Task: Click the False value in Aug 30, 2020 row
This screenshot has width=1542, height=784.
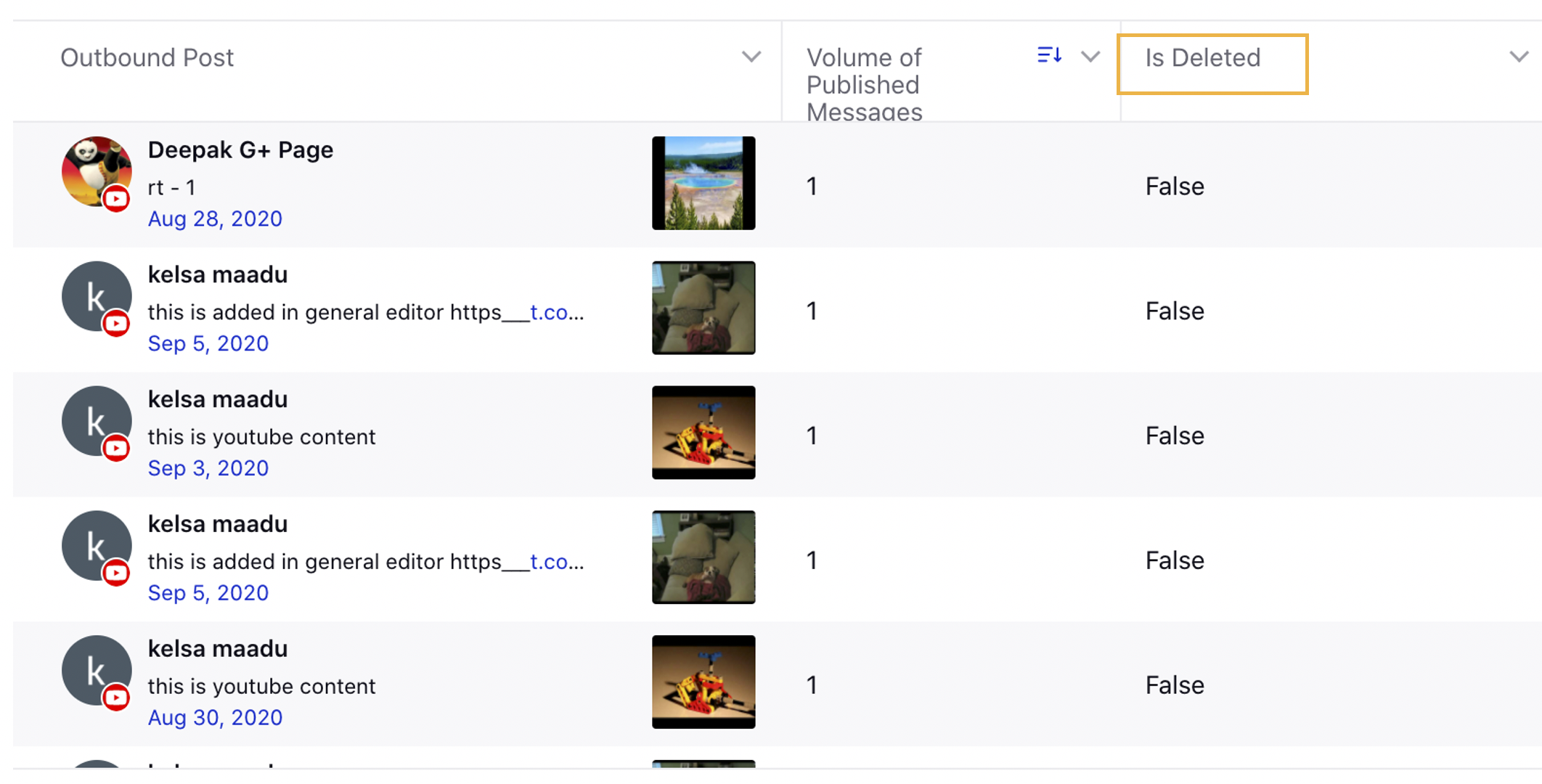Action: (1175, 686)
